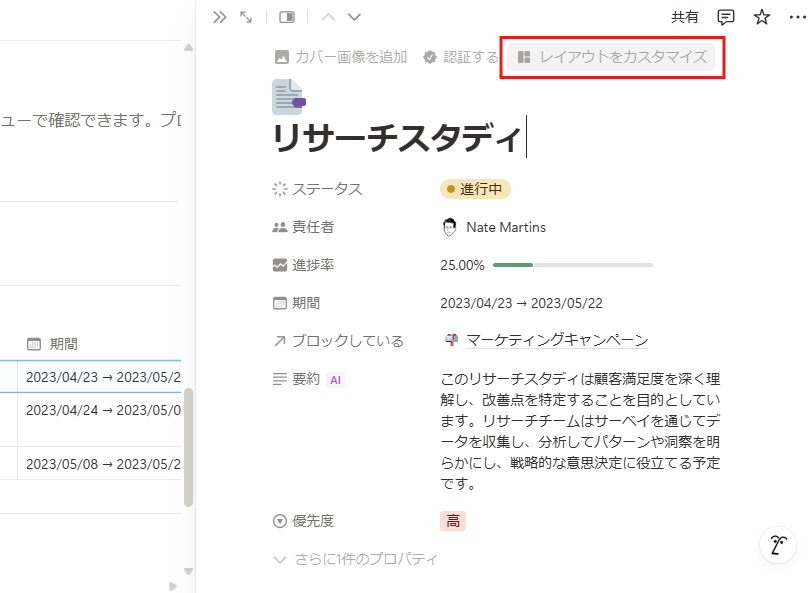The image size is (811, 593).
Task: Open the マーケティングキャンペーン linked page
Action: pos(557,340)
